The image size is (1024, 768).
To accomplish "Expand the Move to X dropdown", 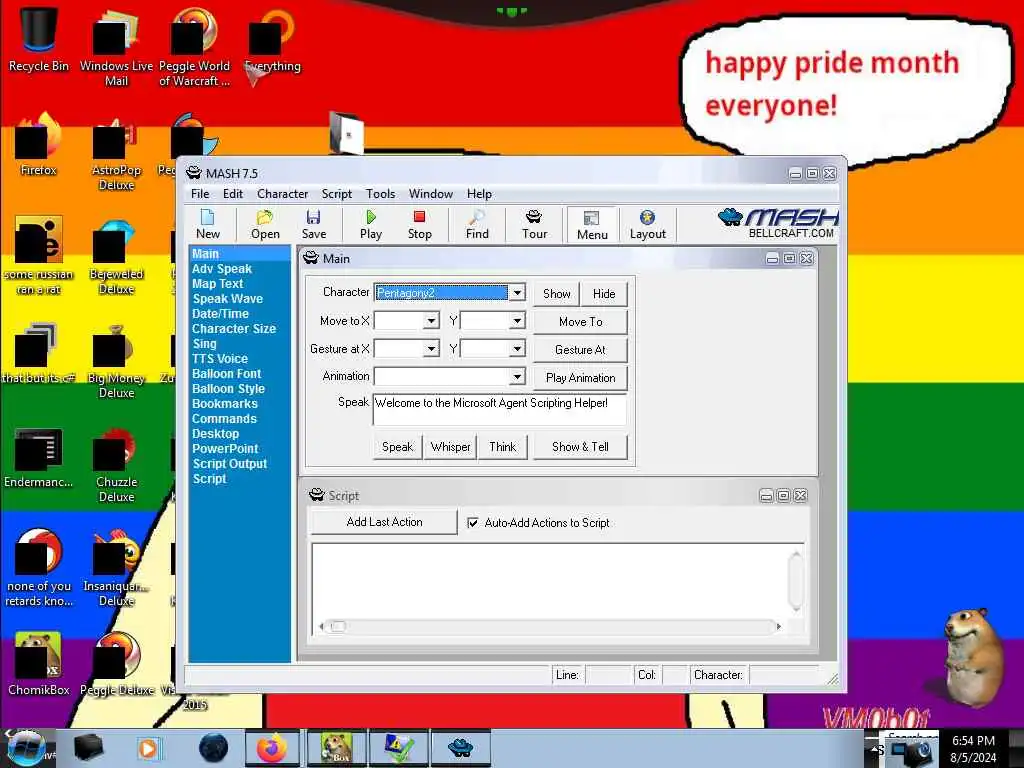I will click(x=430, y=321).
